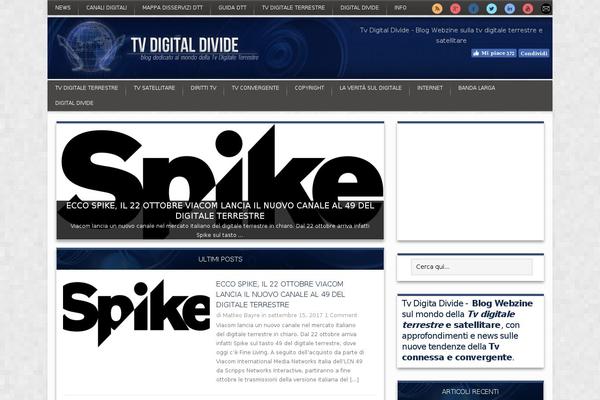Open the TV SATELLITARE category
This screenshot has width=600, height=400.
(154, 88)
